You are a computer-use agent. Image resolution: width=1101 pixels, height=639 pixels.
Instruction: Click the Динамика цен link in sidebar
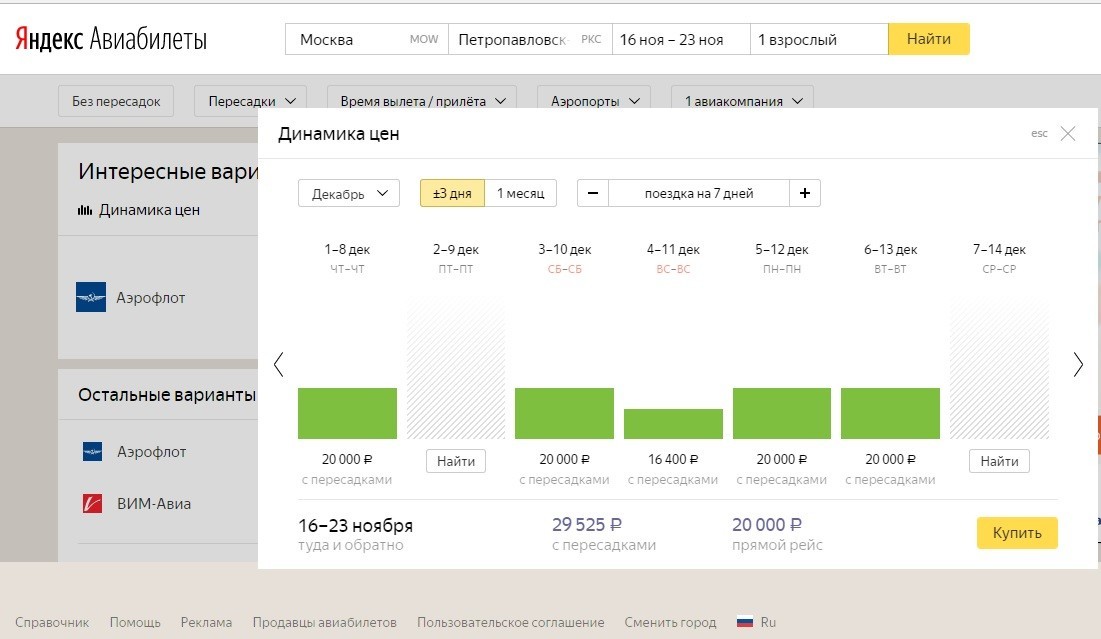[149, 210]
